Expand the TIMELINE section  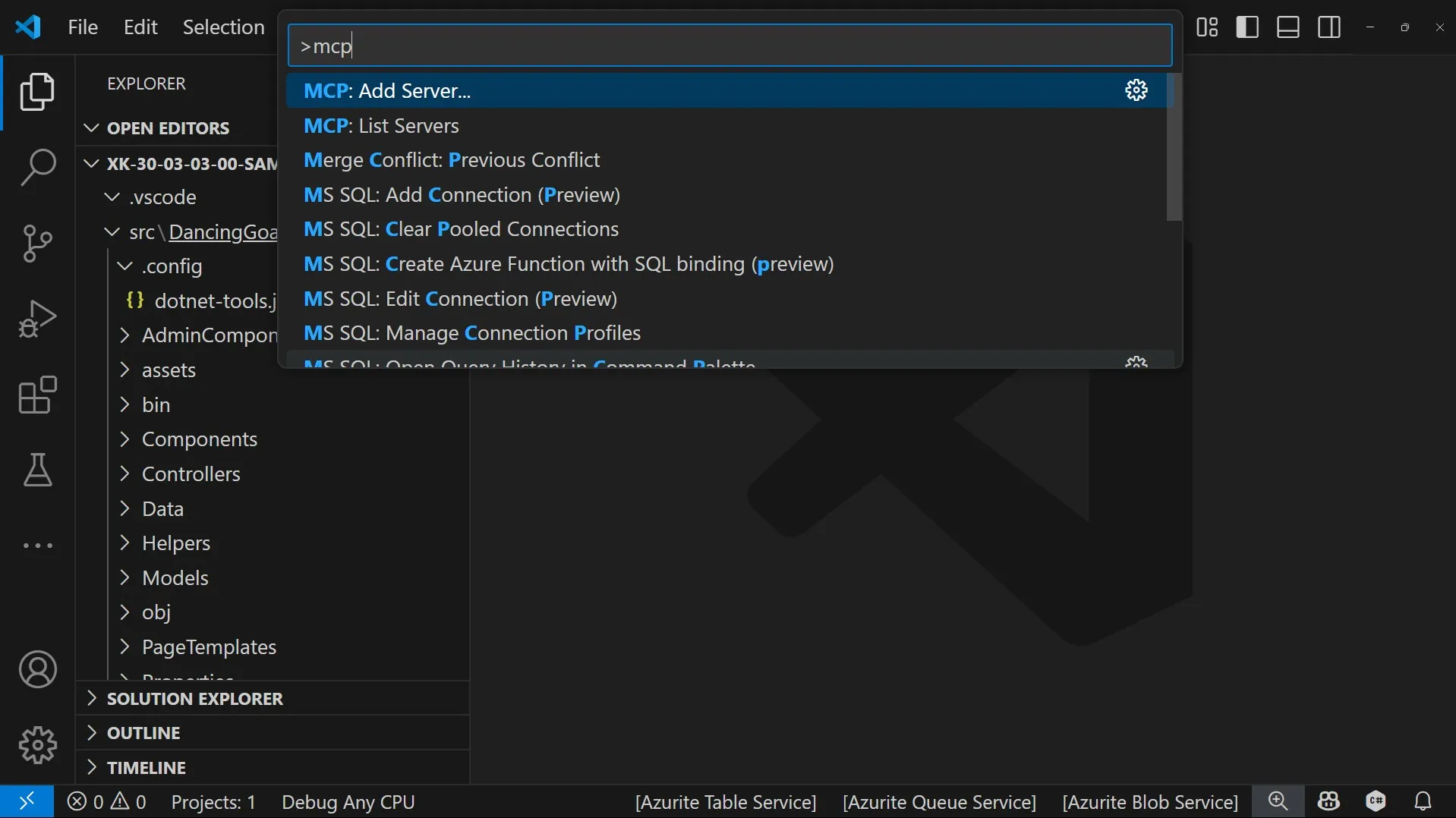point(273,768)
